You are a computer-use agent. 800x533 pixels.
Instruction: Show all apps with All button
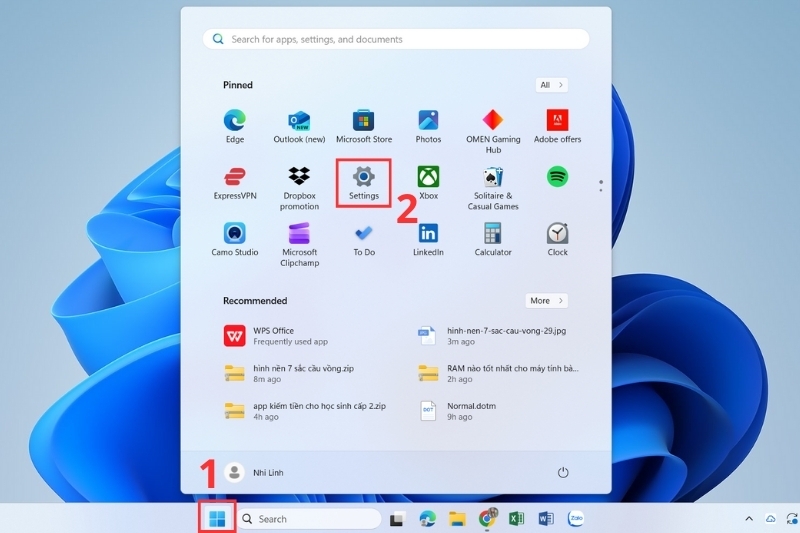coord(552,85)
